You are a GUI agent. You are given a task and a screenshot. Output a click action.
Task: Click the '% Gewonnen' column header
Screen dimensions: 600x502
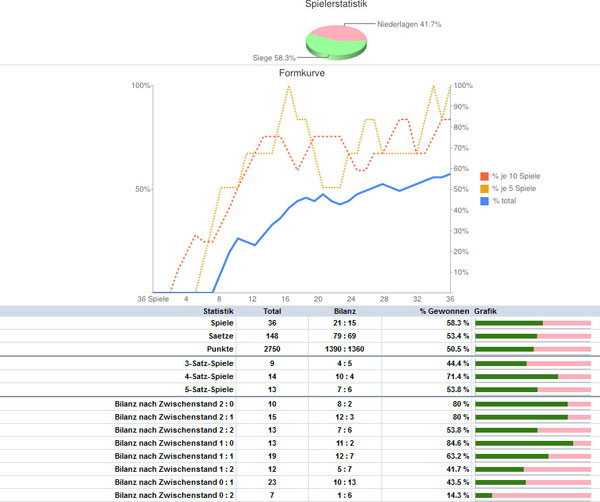pyautogui.click(x=444, y=311)
